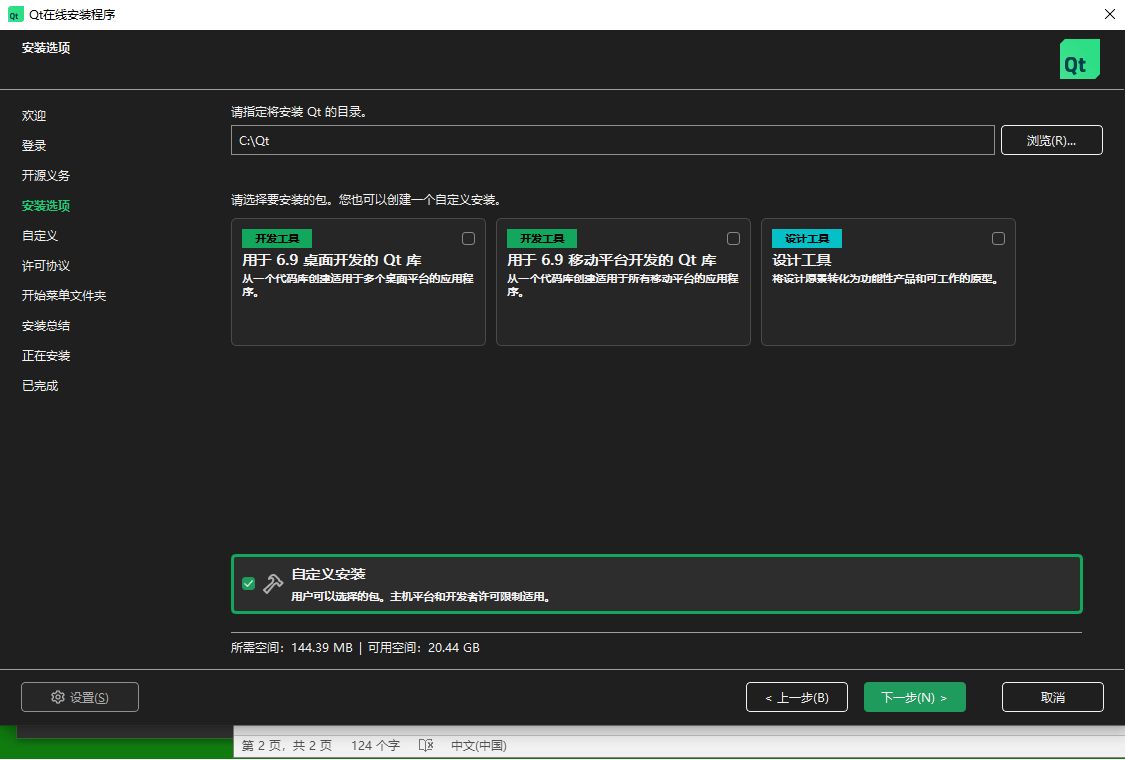Click the cyan 设计工具 tag label
The height and width of the screenshot is (760, 1125).
tap(806, 238)
